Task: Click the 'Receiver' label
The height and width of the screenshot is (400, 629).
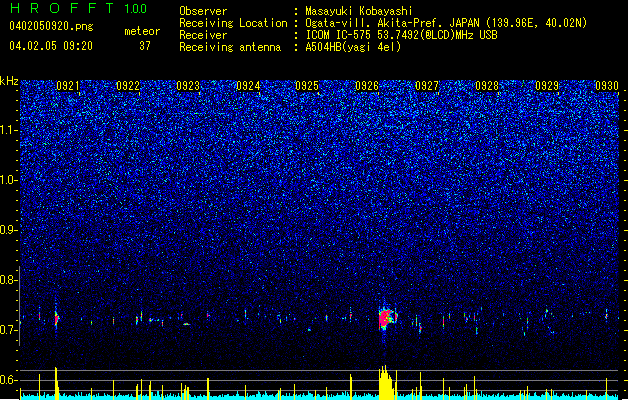Action: [203, 35]
